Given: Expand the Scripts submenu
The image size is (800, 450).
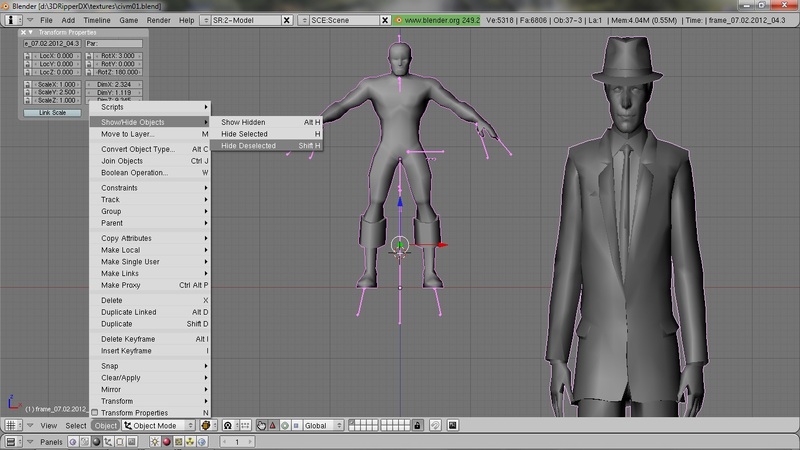Looking at the screenshot, I should (x=151, y=107).
